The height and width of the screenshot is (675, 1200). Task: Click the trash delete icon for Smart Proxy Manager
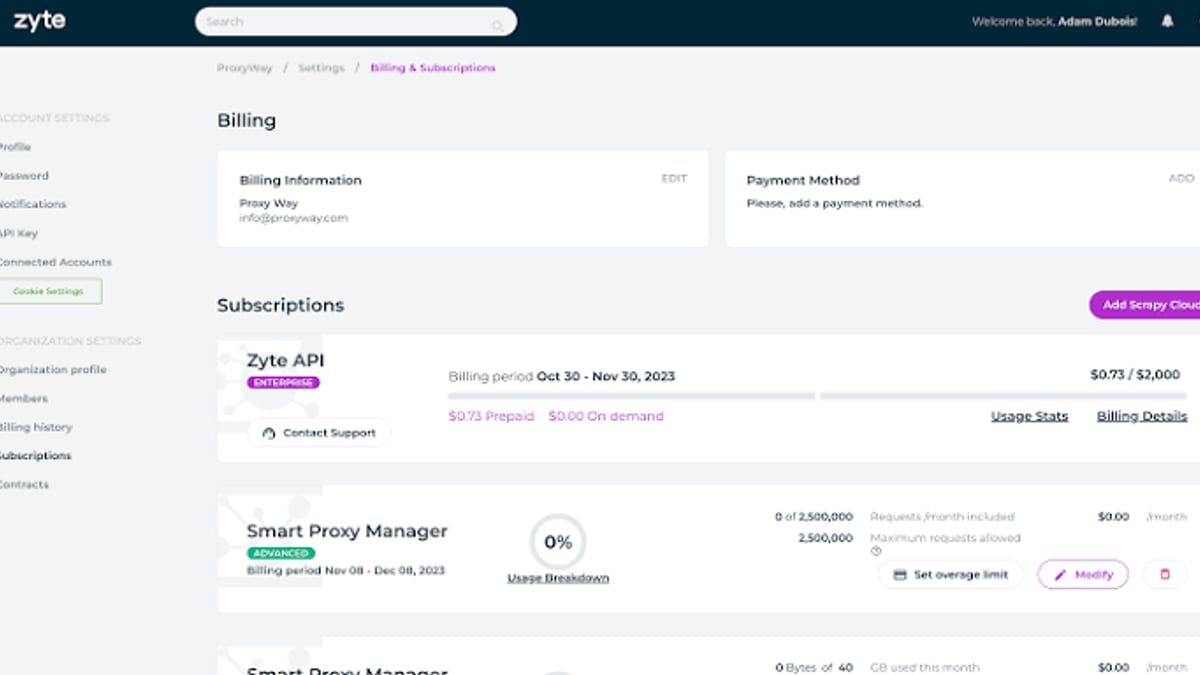[x=1164, y=575]
